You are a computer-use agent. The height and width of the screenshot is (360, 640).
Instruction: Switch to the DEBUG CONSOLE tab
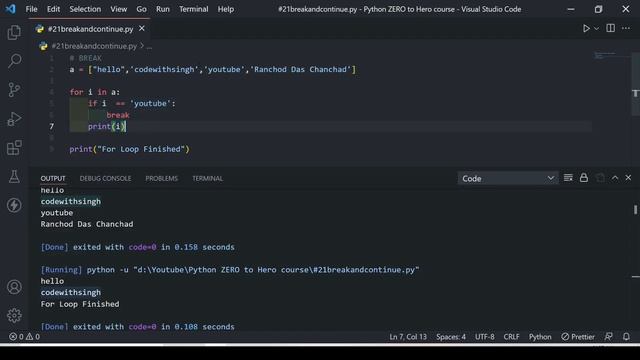(x=105, y=178)
